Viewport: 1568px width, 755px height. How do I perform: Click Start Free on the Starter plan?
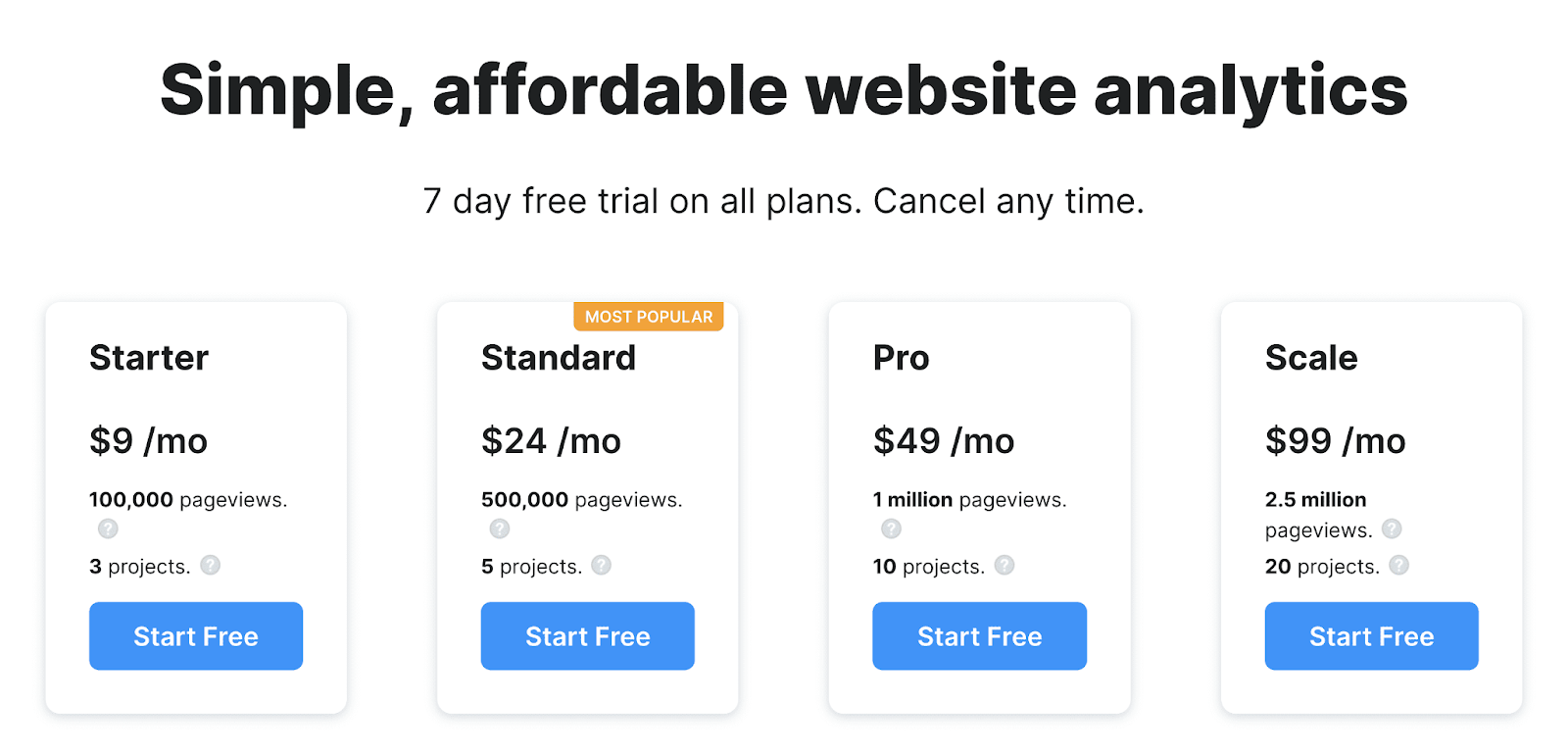195,635
